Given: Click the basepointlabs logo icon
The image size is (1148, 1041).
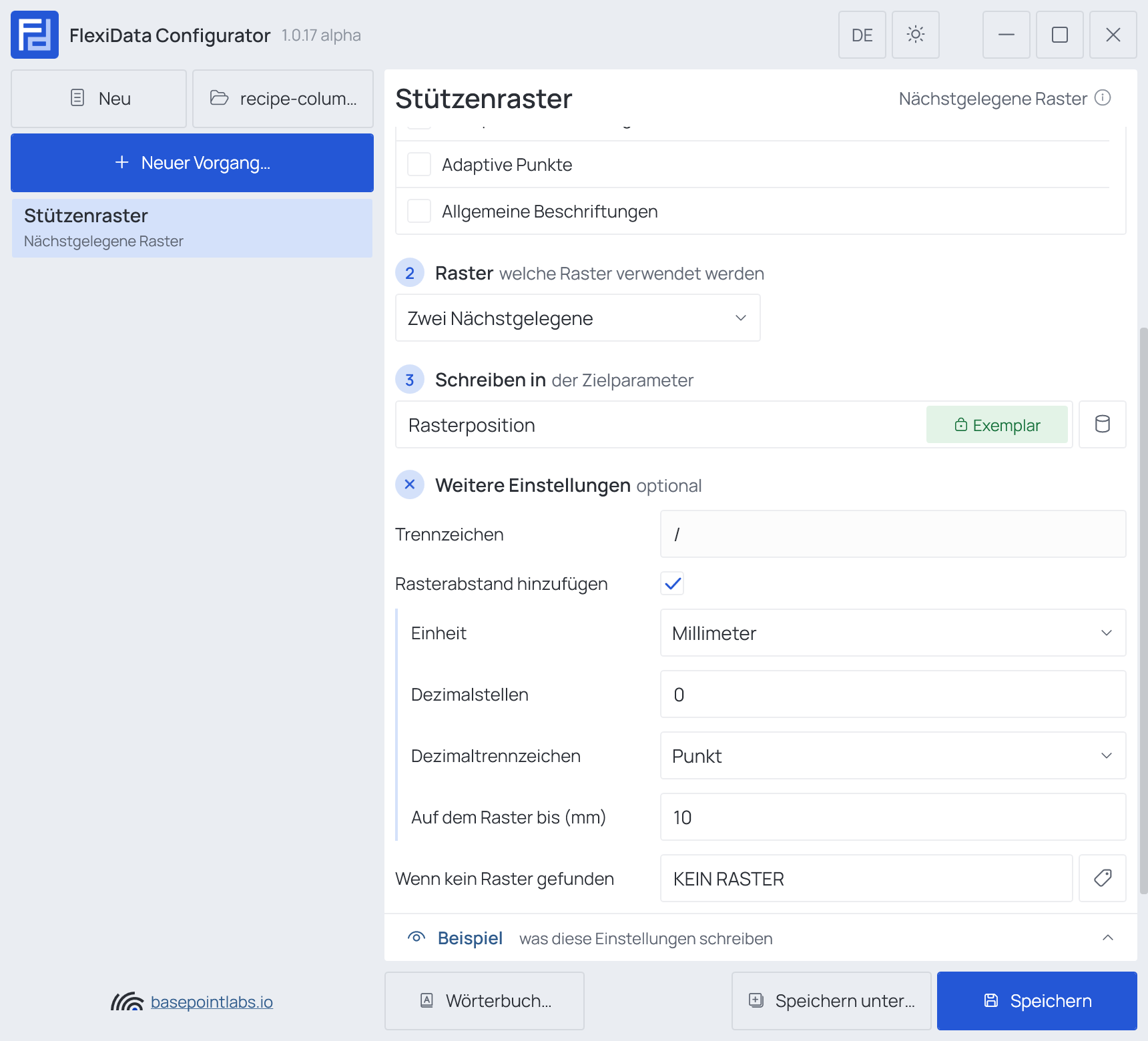Looking at the screenshot, I should (127, 1002).
